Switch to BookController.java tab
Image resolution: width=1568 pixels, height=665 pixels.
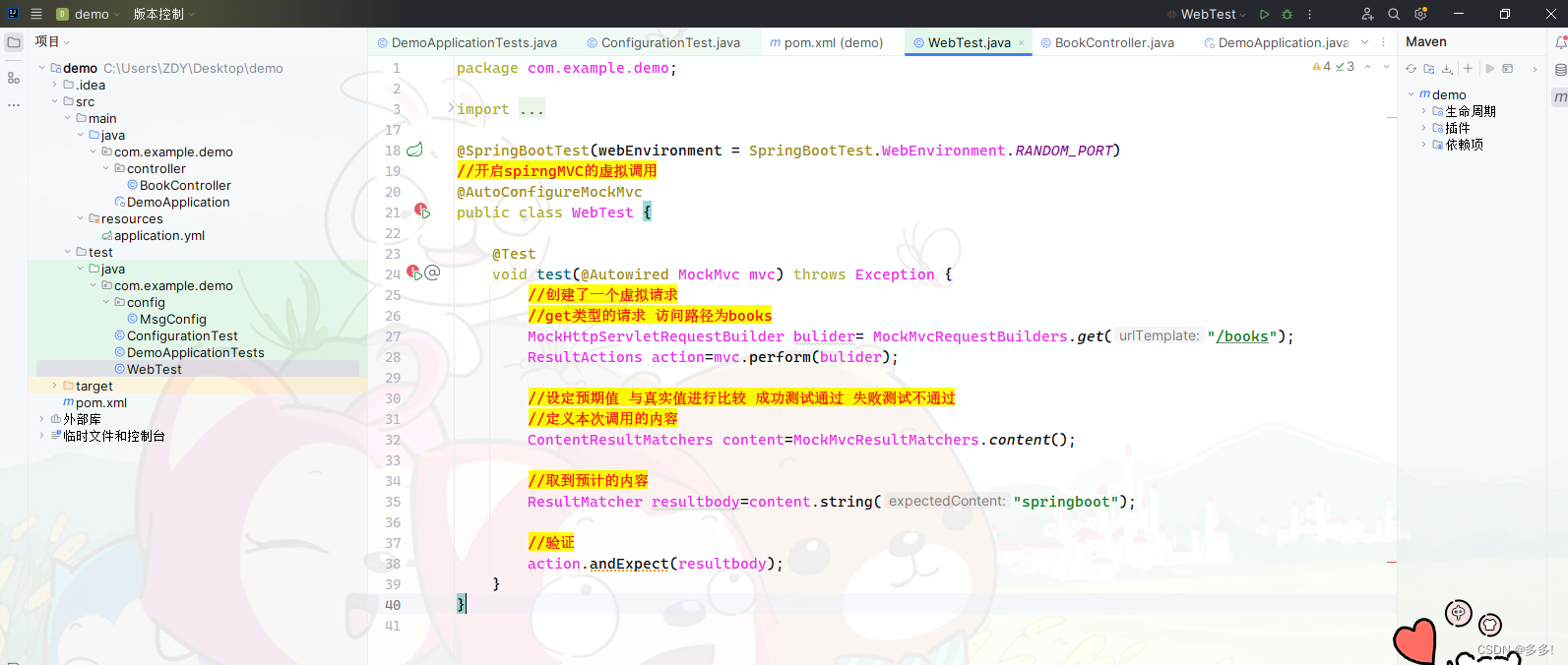[1107, 42]
